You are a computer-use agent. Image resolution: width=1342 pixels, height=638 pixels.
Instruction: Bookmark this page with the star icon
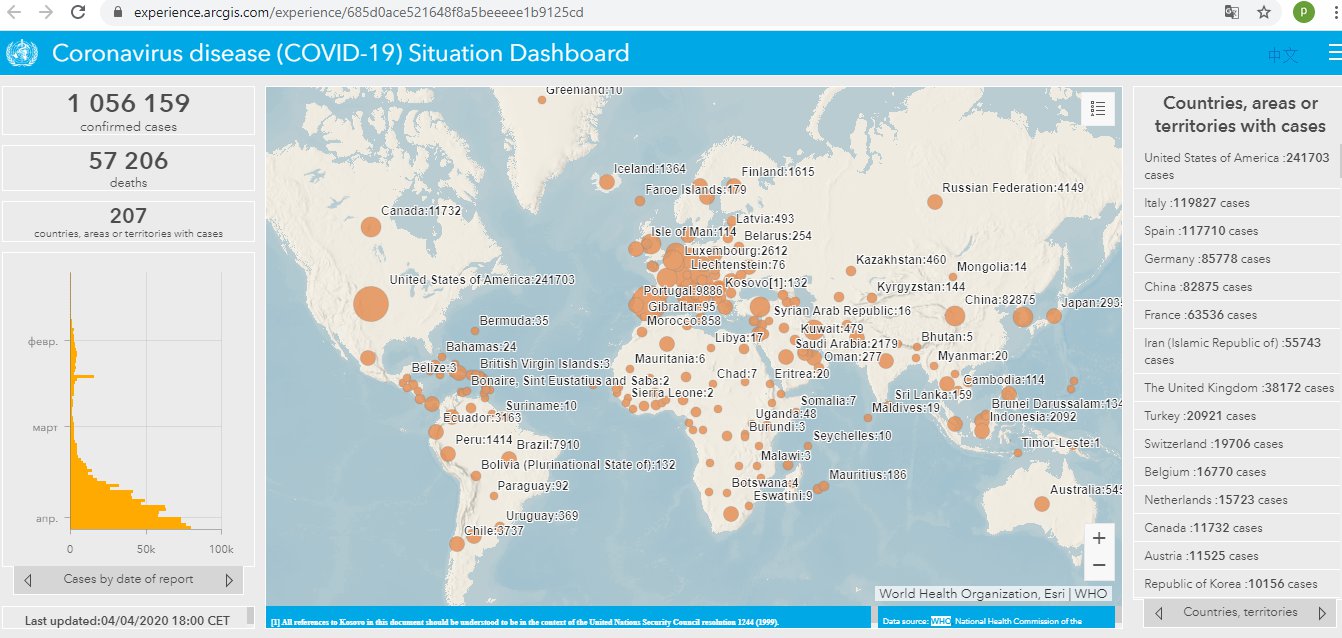tap(1264, 13)
